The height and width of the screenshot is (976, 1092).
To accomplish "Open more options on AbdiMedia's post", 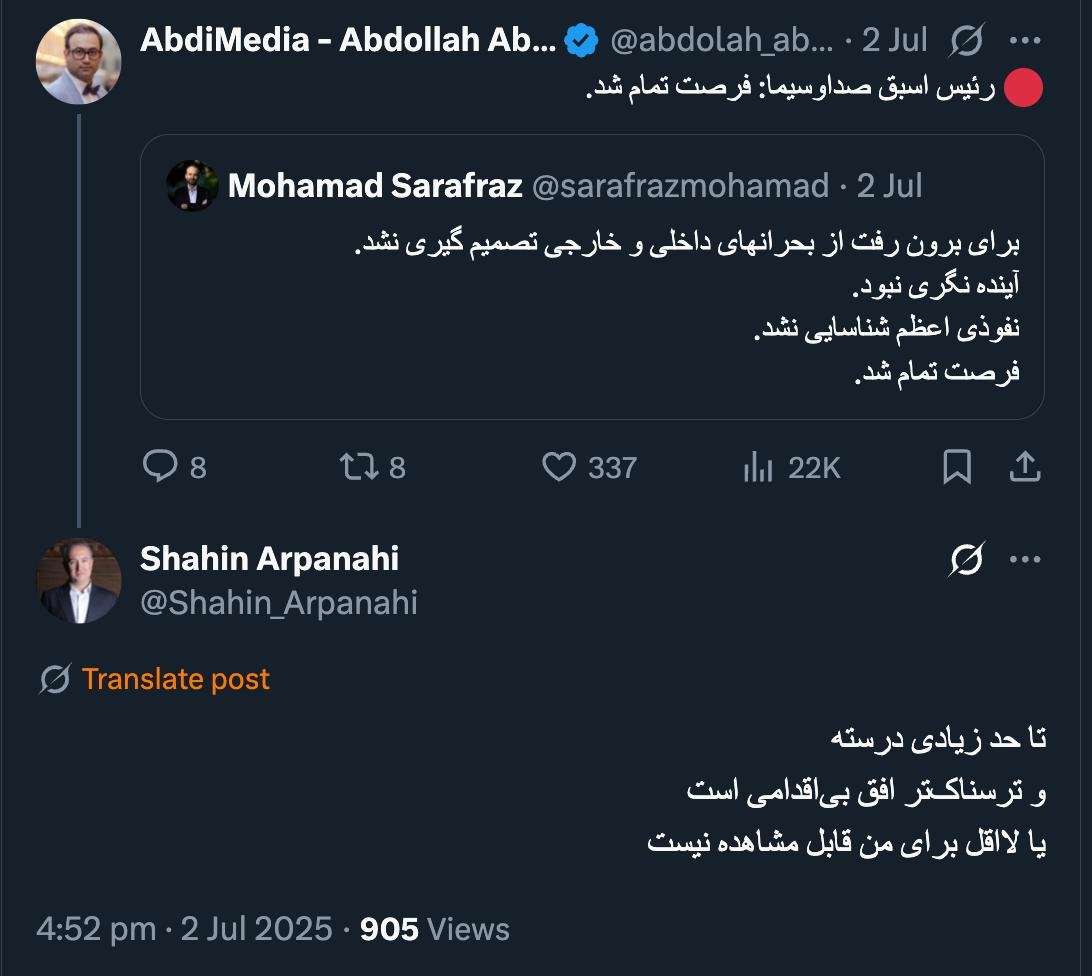I will (1025, 40).
